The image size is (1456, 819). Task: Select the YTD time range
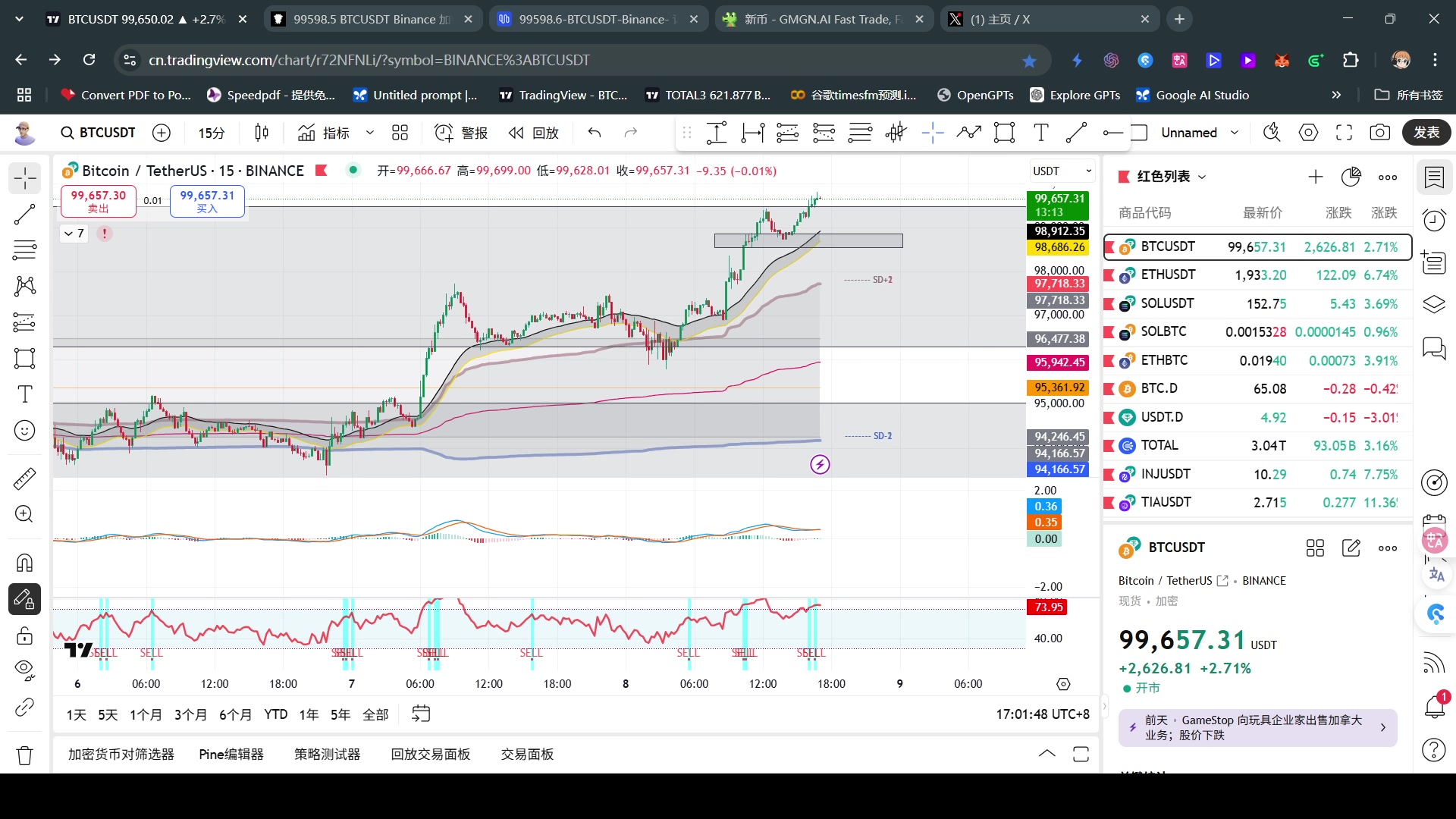coord(276,714)
